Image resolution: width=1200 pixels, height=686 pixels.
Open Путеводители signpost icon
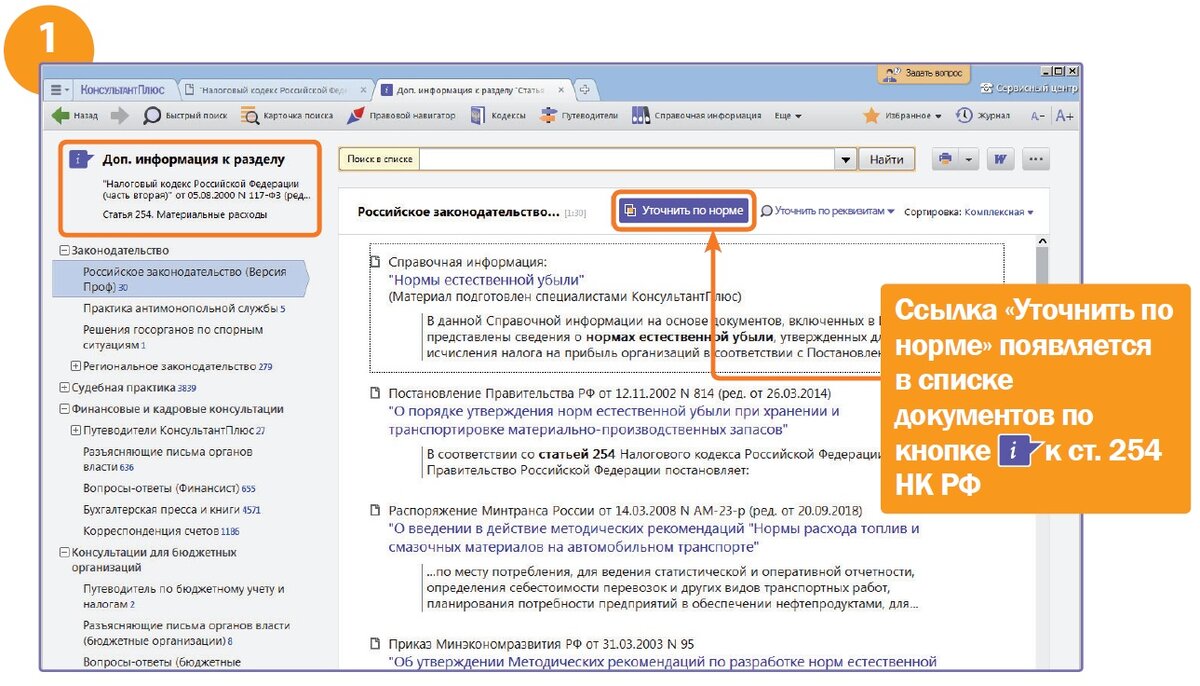coord(548,116)
